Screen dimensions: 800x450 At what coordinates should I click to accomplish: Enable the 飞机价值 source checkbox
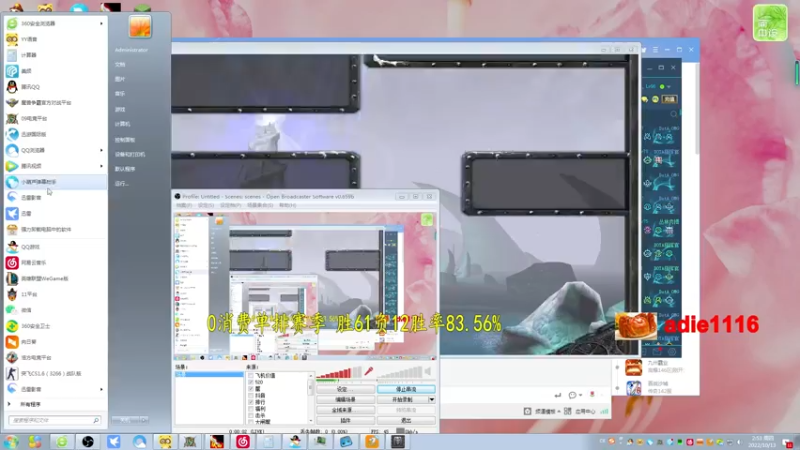251,376
